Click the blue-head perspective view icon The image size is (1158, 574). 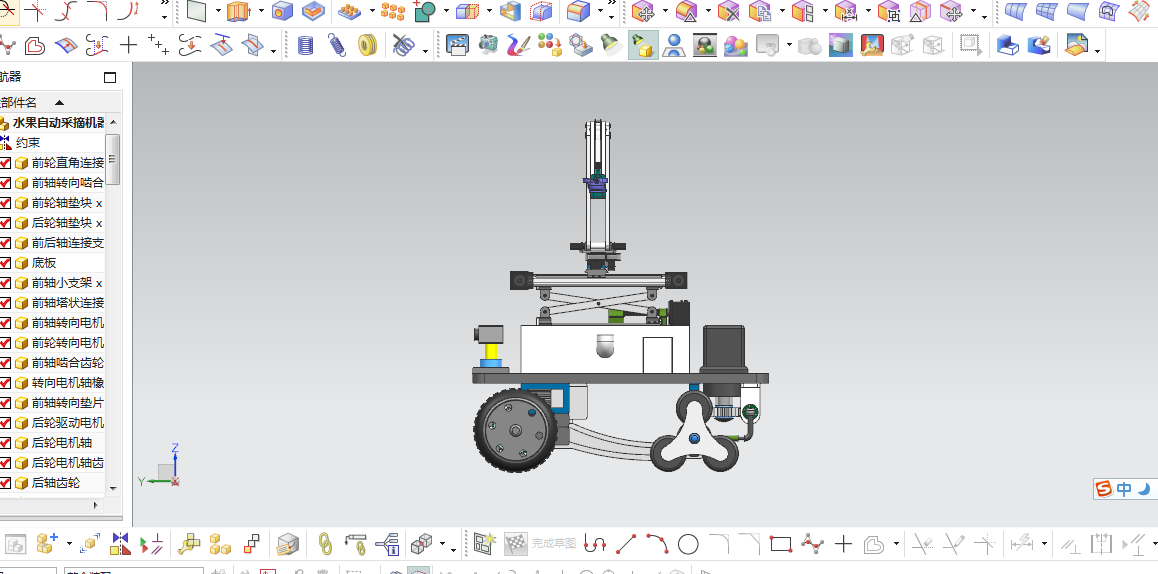pos(674,46)
